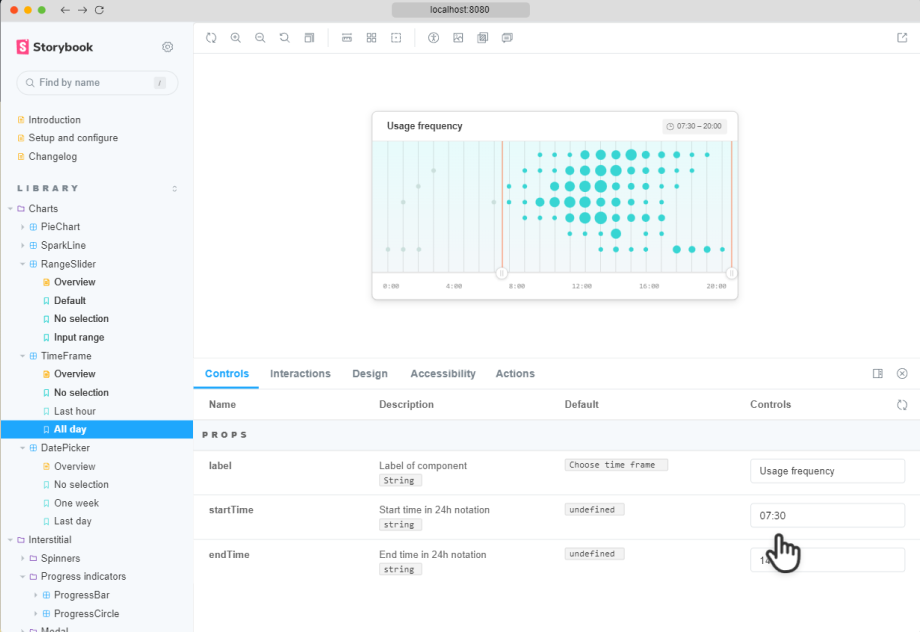Open Storybook settings gear
This screenshot has height=632, width=920.
pyautogui.click(x=168, y=47)
